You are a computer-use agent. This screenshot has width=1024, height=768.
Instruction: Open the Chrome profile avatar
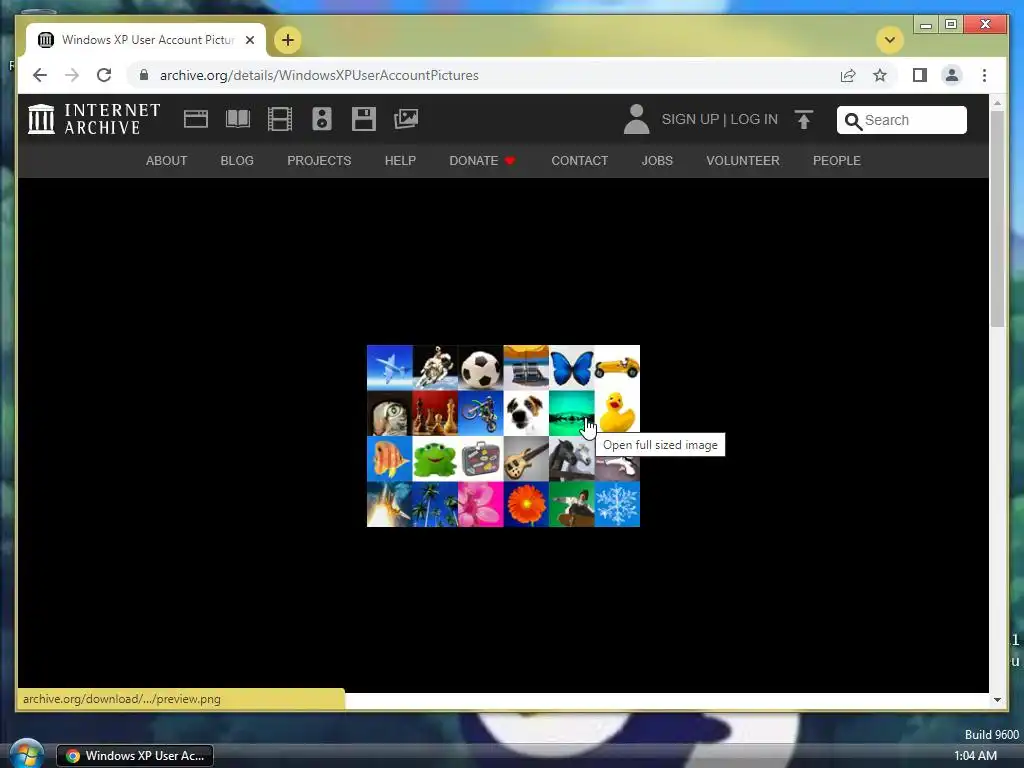point(952,75)
